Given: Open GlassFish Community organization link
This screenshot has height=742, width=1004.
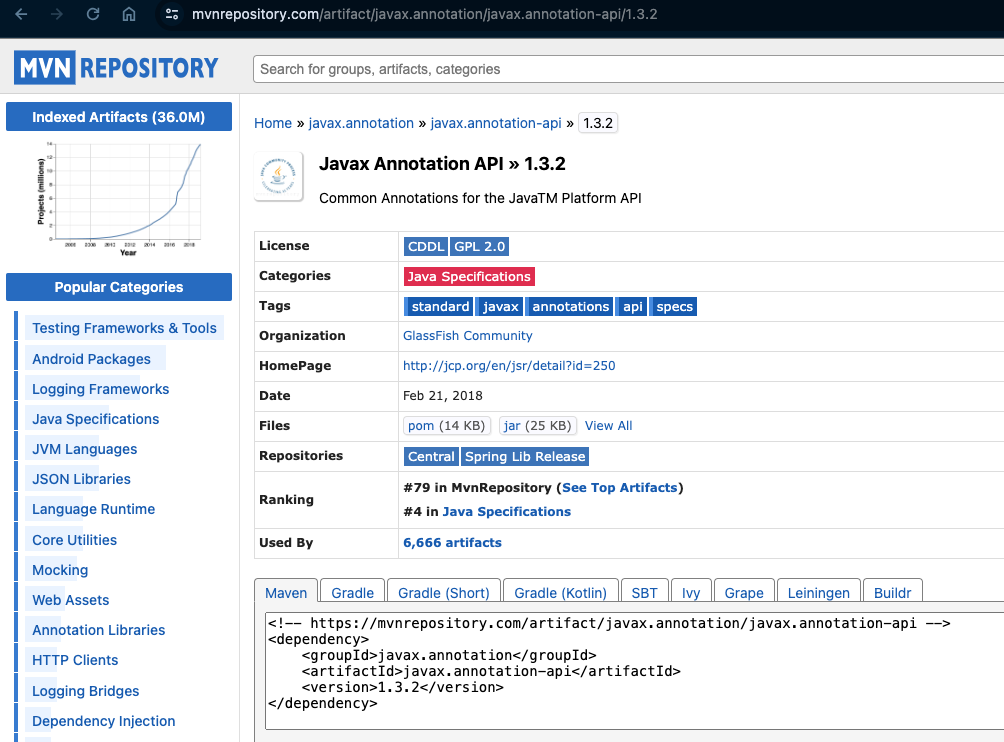Looking at the screenshot, I should coord(467,335).
